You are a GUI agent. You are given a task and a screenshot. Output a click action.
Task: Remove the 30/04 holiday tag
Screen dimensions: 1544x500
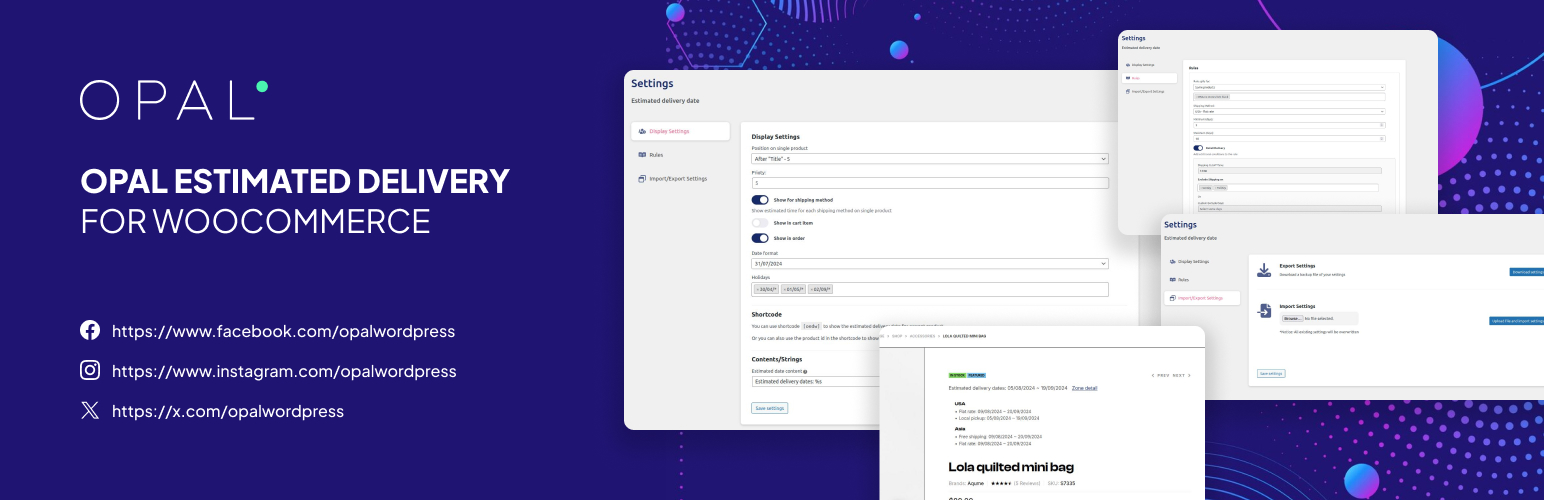tap(757, 290)
